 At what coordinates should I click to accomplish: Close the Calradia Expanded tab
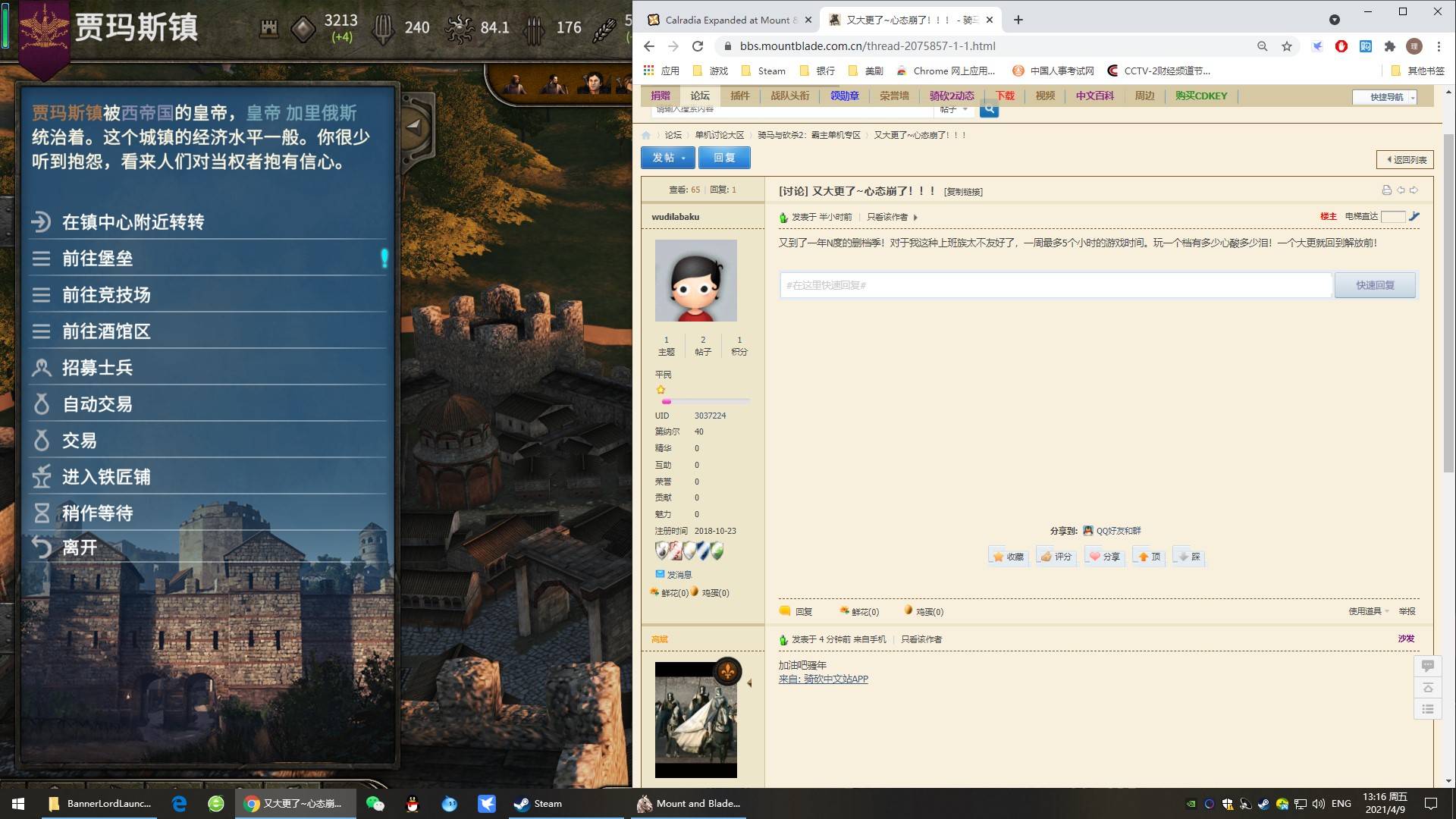808,20
